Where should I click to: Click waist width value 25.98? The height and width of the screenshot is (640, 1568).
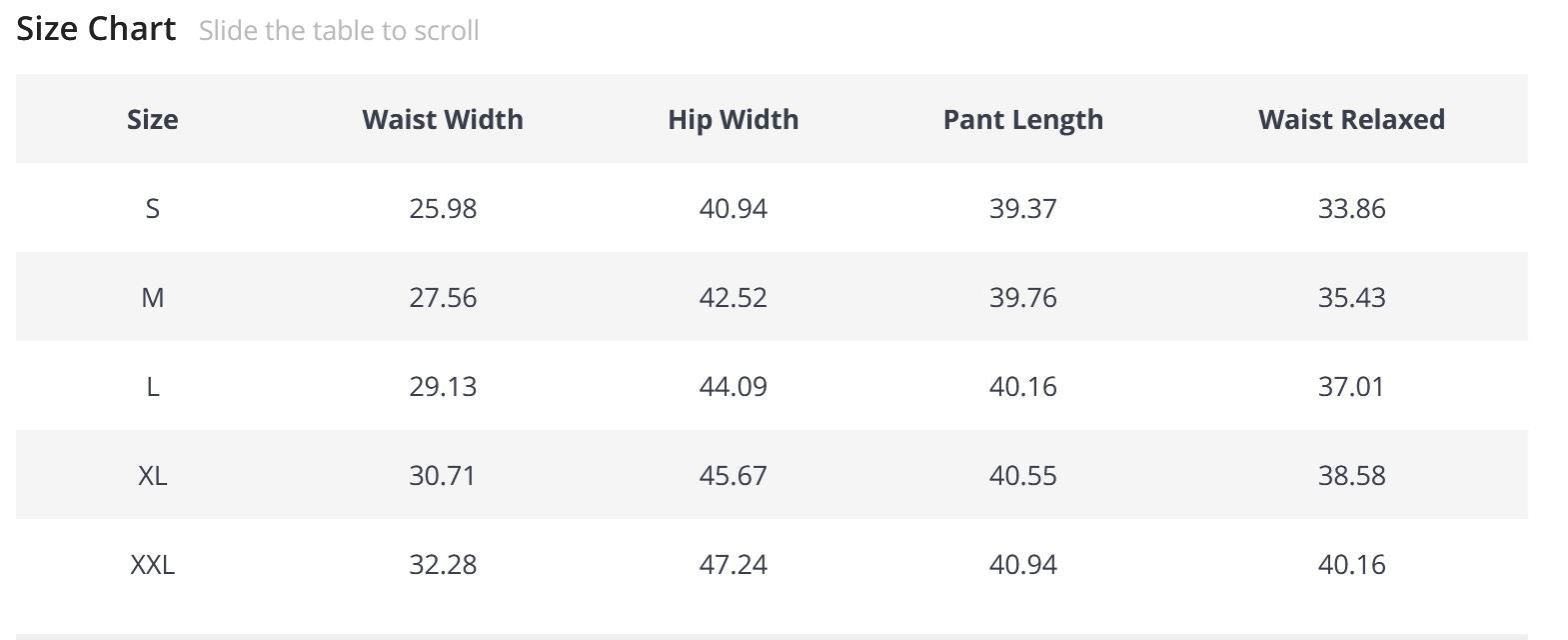tap(443, 209)
